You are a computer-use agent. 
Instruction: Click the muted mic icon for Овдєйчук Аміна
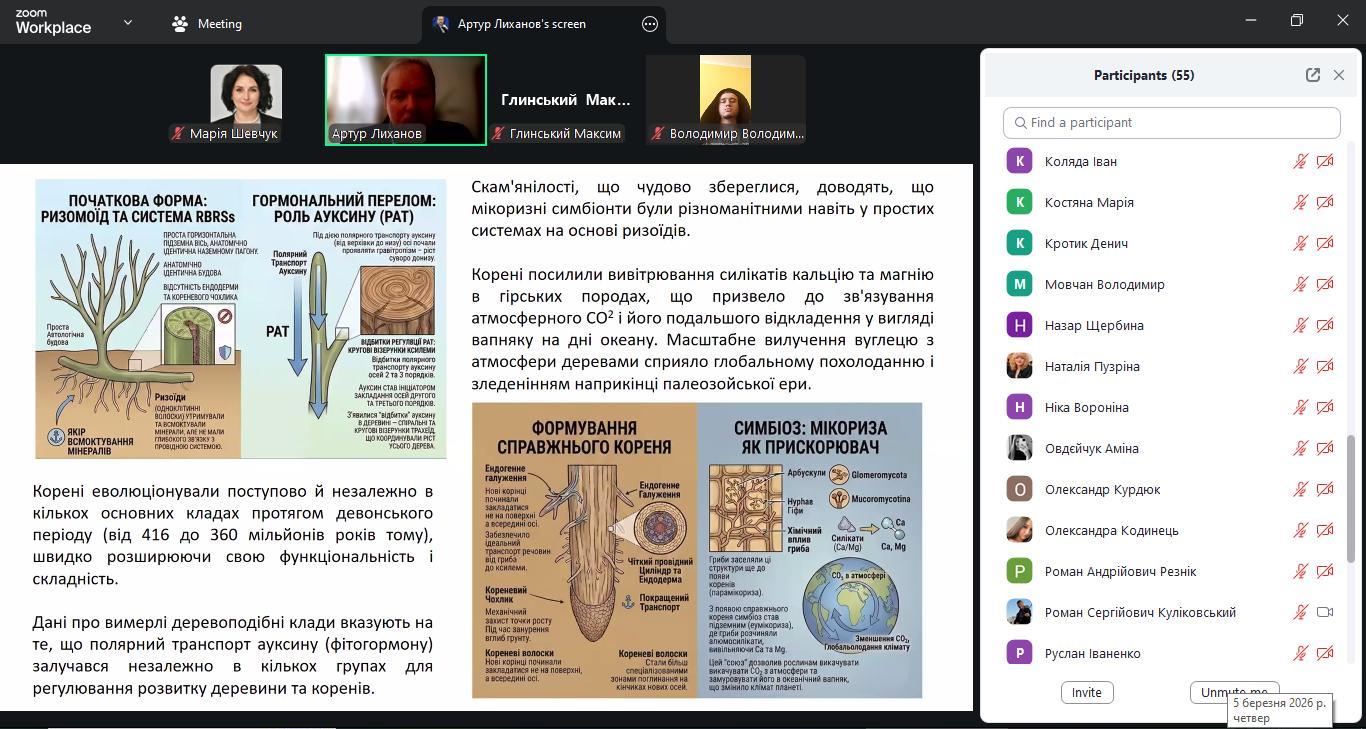[1300, 448]
